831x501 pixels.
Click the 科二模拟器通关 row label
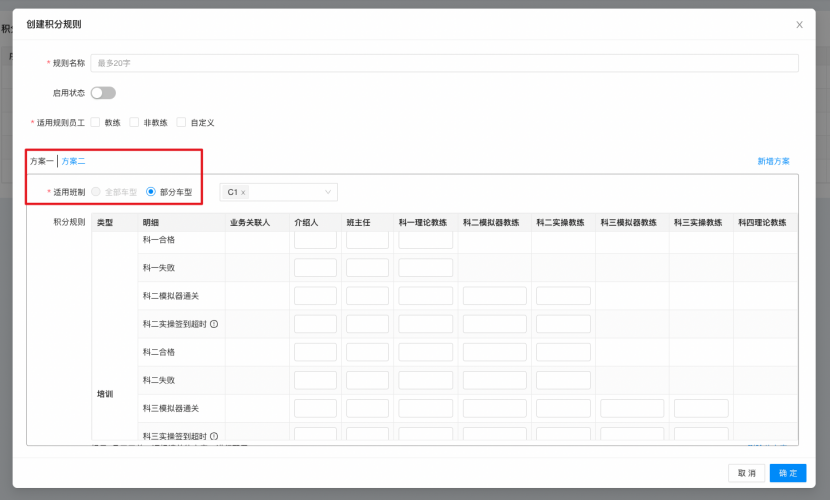point(171,296)
